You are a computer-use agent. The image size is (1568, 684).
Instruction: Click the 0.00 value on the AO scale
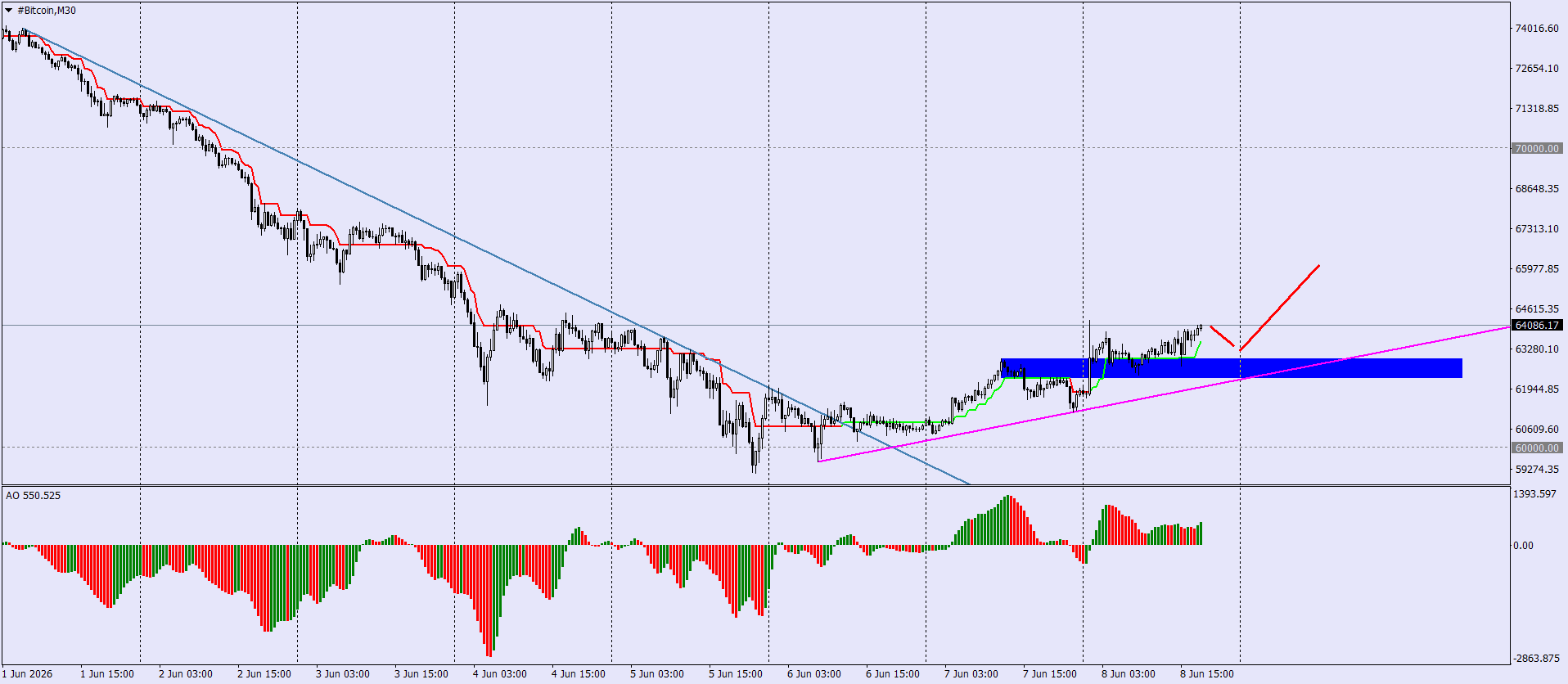click(x=1523, y=545)
